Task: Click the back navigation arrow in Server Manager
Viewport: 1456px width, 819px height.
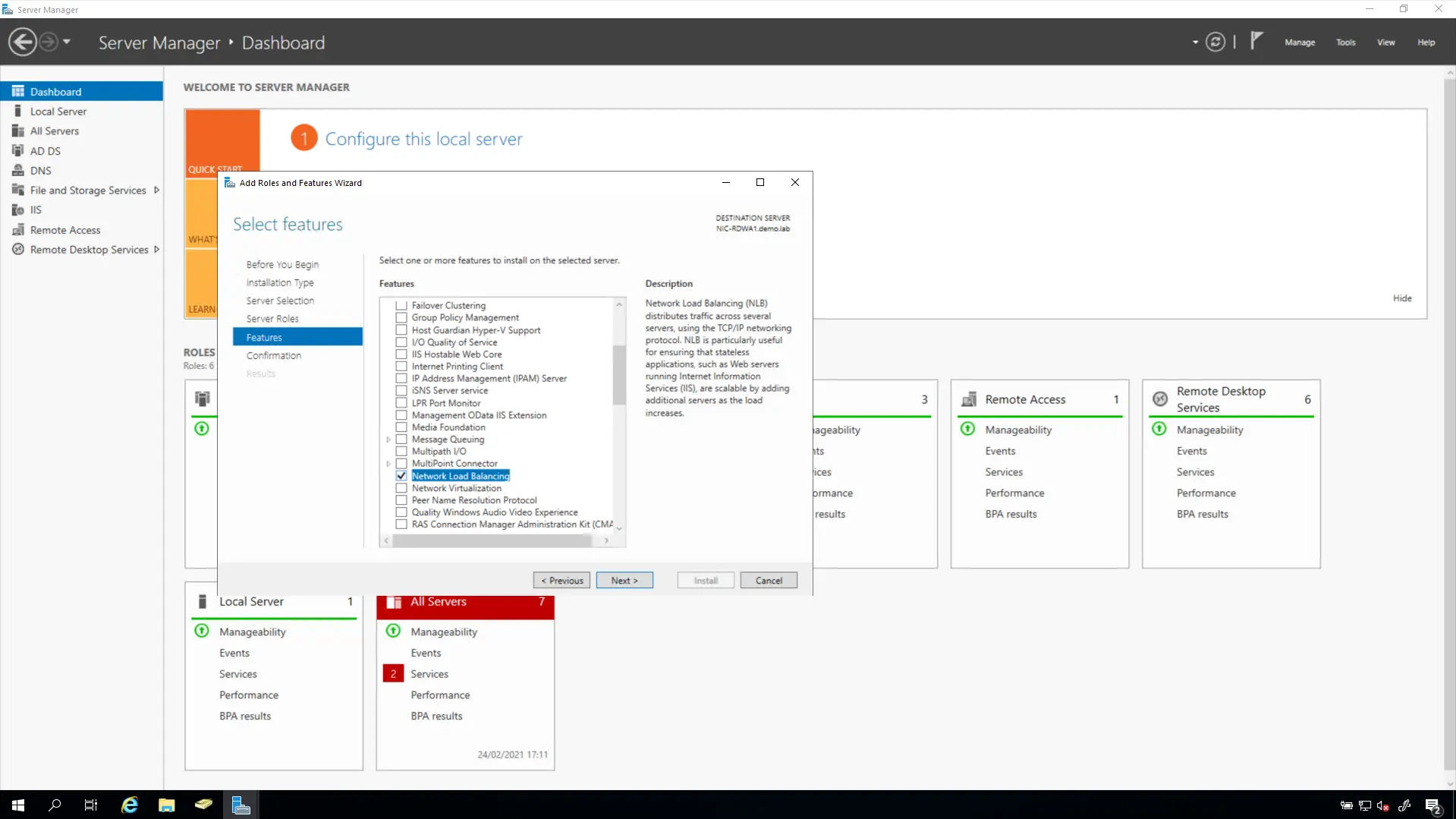Action: tap(23, 42)
